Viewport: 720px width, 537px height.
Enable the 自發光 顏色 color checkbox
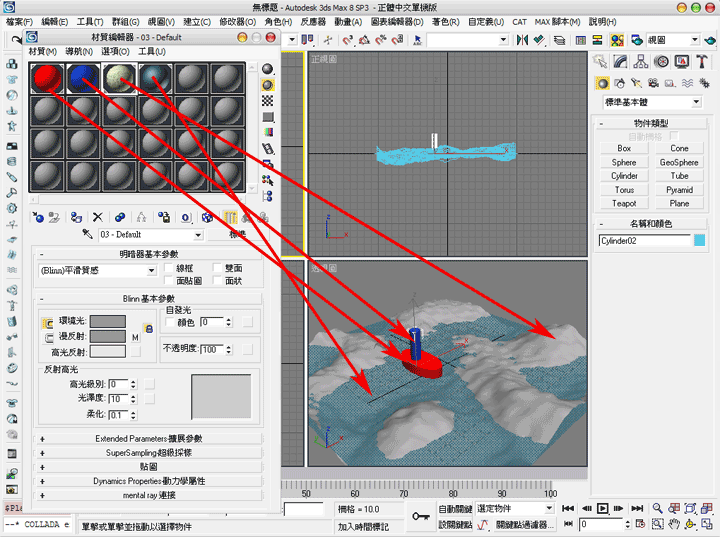pyautogui.click(x=170, y=322)
